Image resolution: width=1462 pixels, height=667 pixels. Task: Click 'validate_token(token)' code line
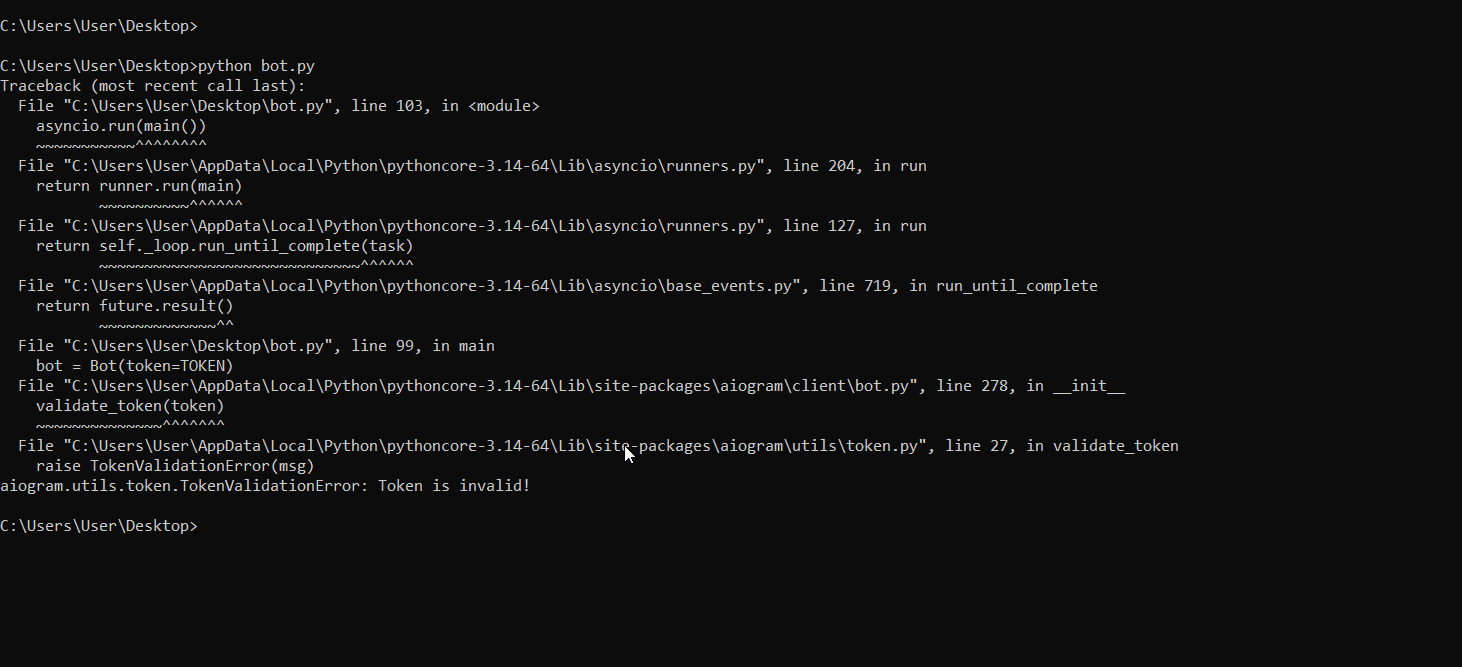point(130,406)
